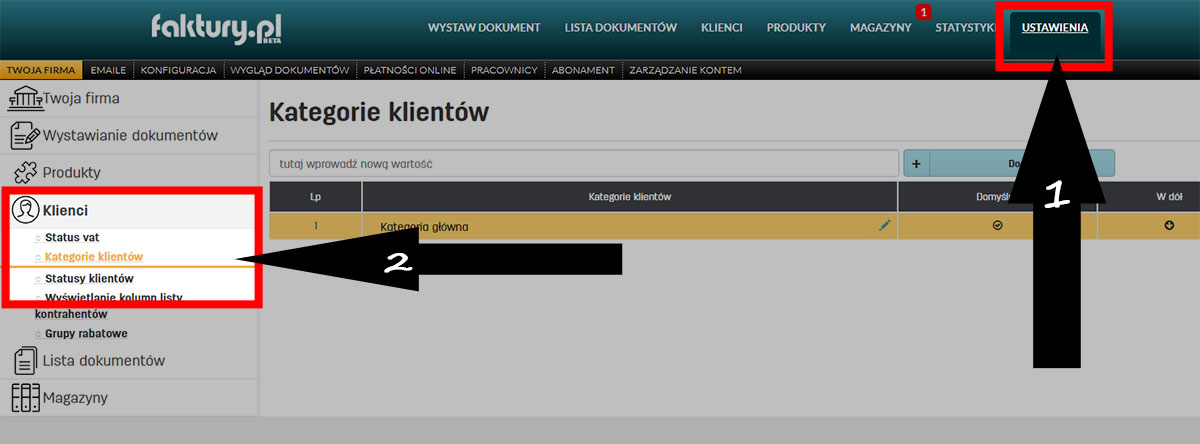
Task: Select the Kategoria główna row text
Action: coord(424,227)
